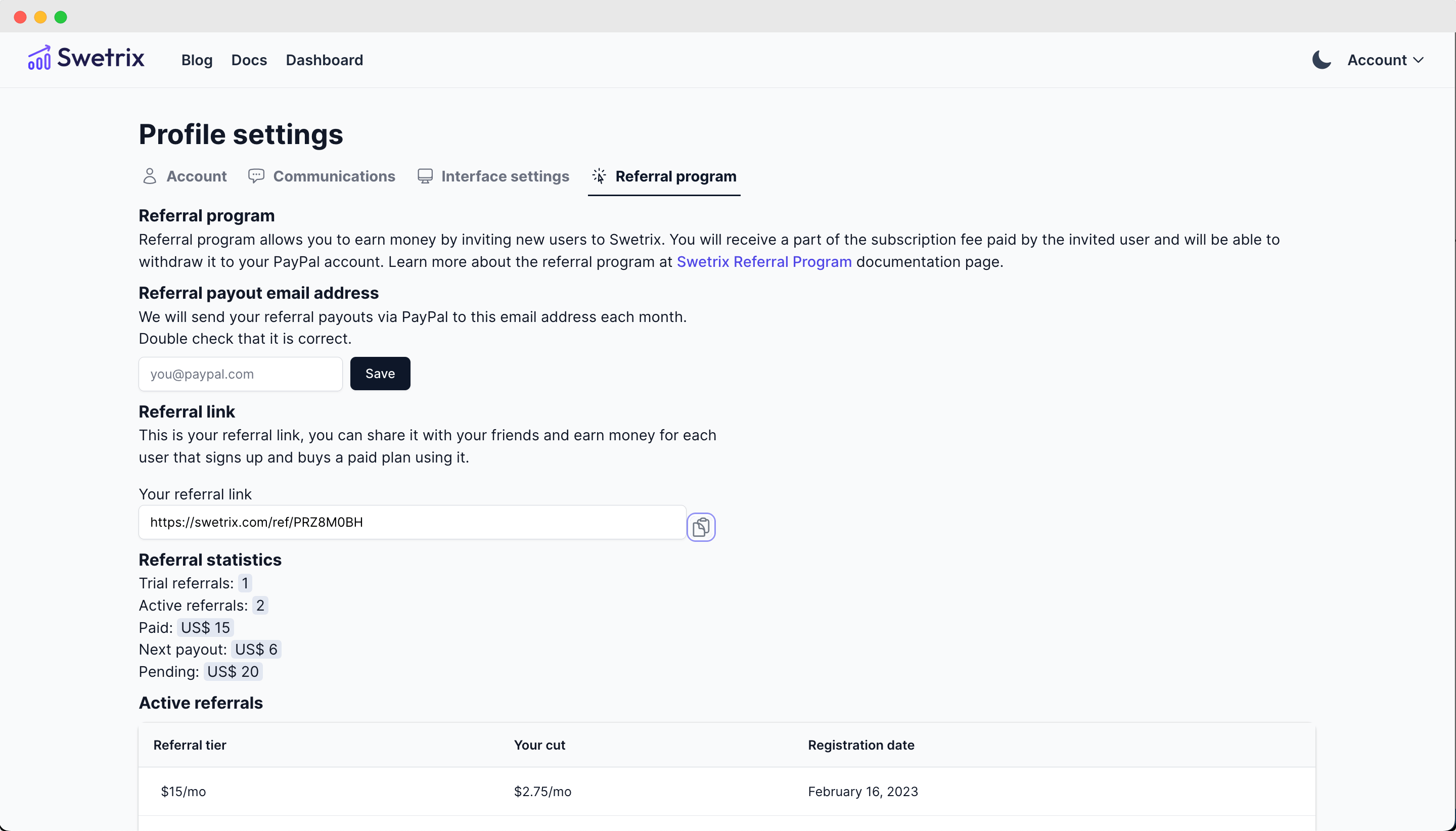
Task: Click the speech bubble Communications icon
Action: pyautogui.click(x=256, y=176)
